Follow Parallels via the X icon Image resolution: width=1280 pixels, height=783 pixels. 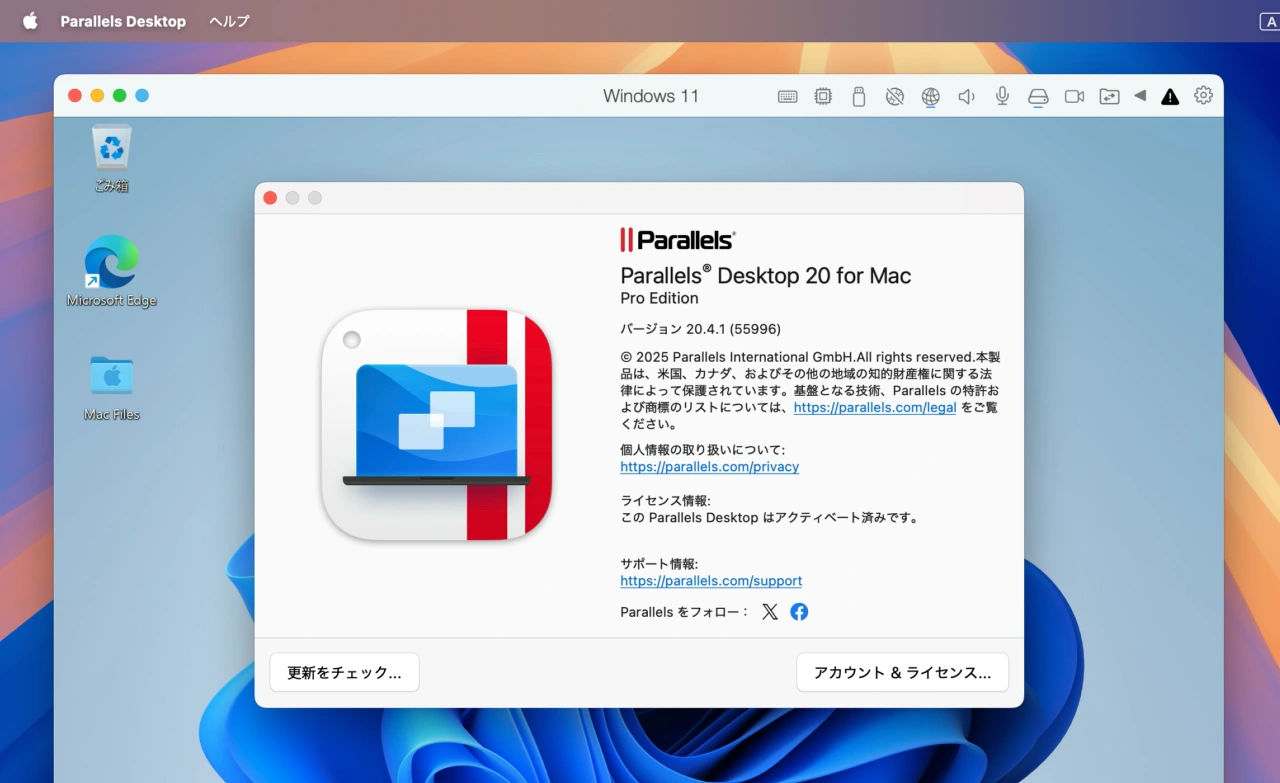point(770,611)
